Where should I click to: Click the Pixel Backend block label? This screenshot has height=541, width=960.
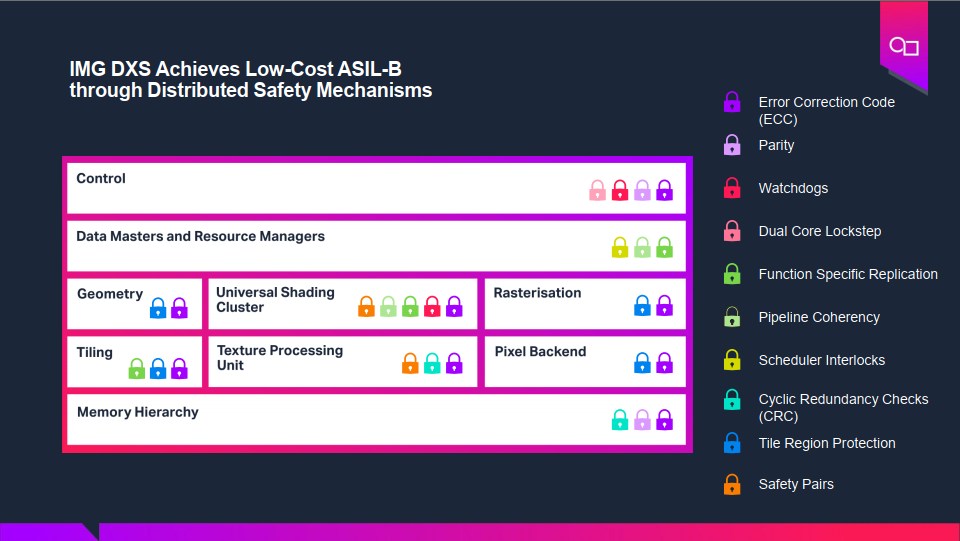click(540, 351)
